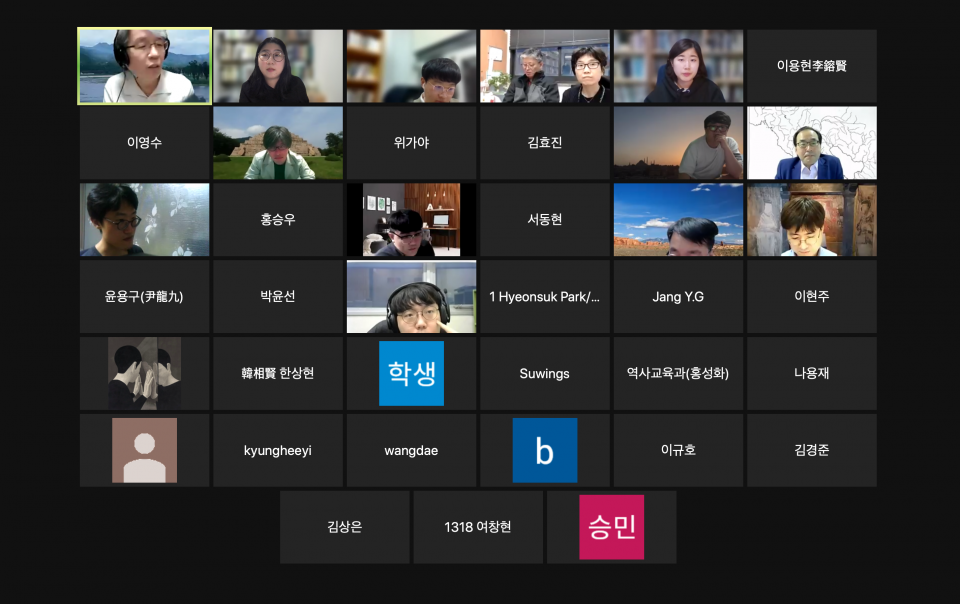Select the 1318 여창현 participant tile
This screenshot has height=604, width=960.
pos(478,527)
